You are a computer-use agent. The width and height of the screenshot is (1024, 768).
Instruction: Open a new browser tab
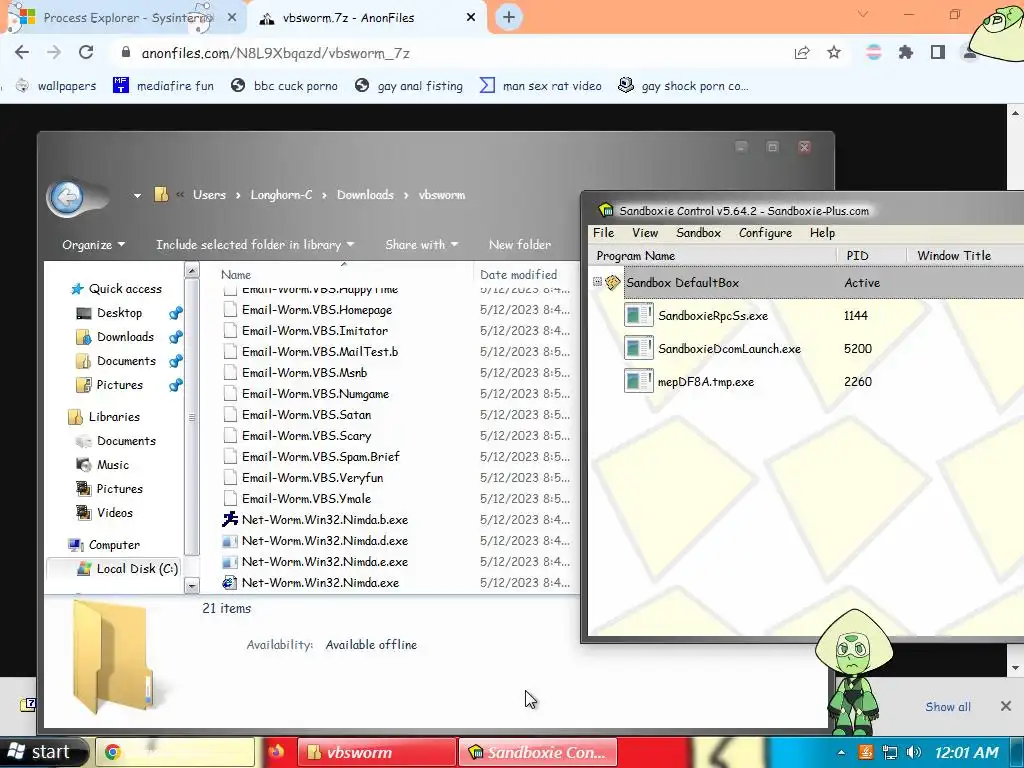(x=509, y=18)
